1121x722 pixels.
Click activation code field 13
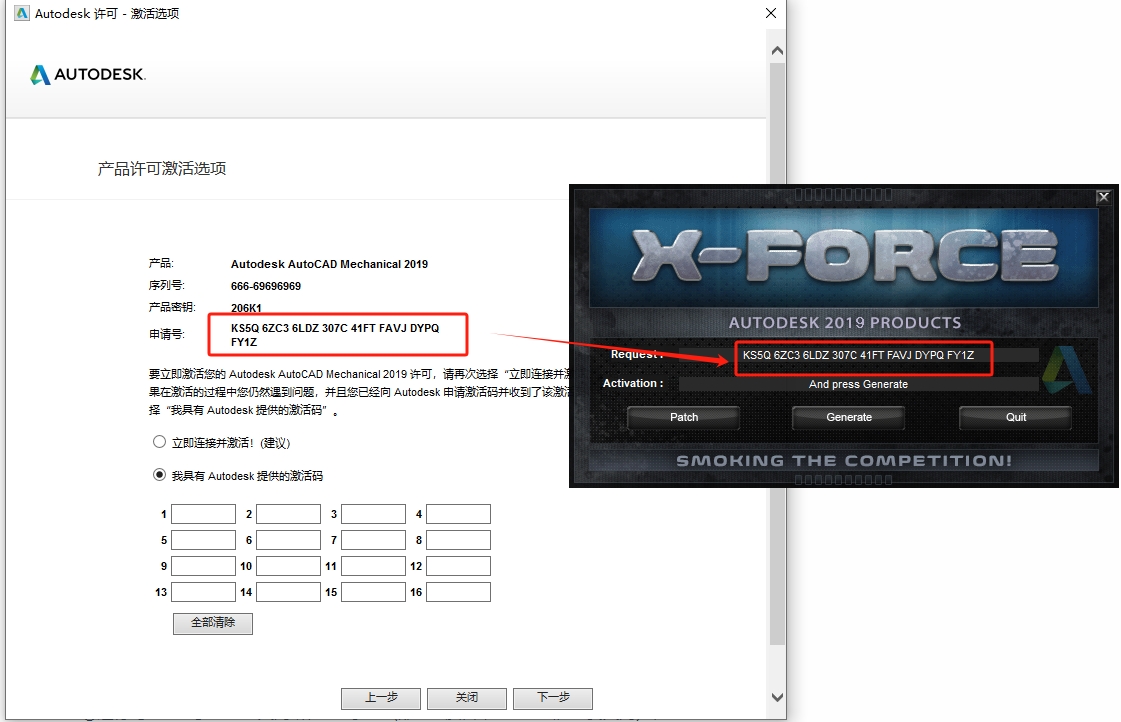click(x=204, y=592)
